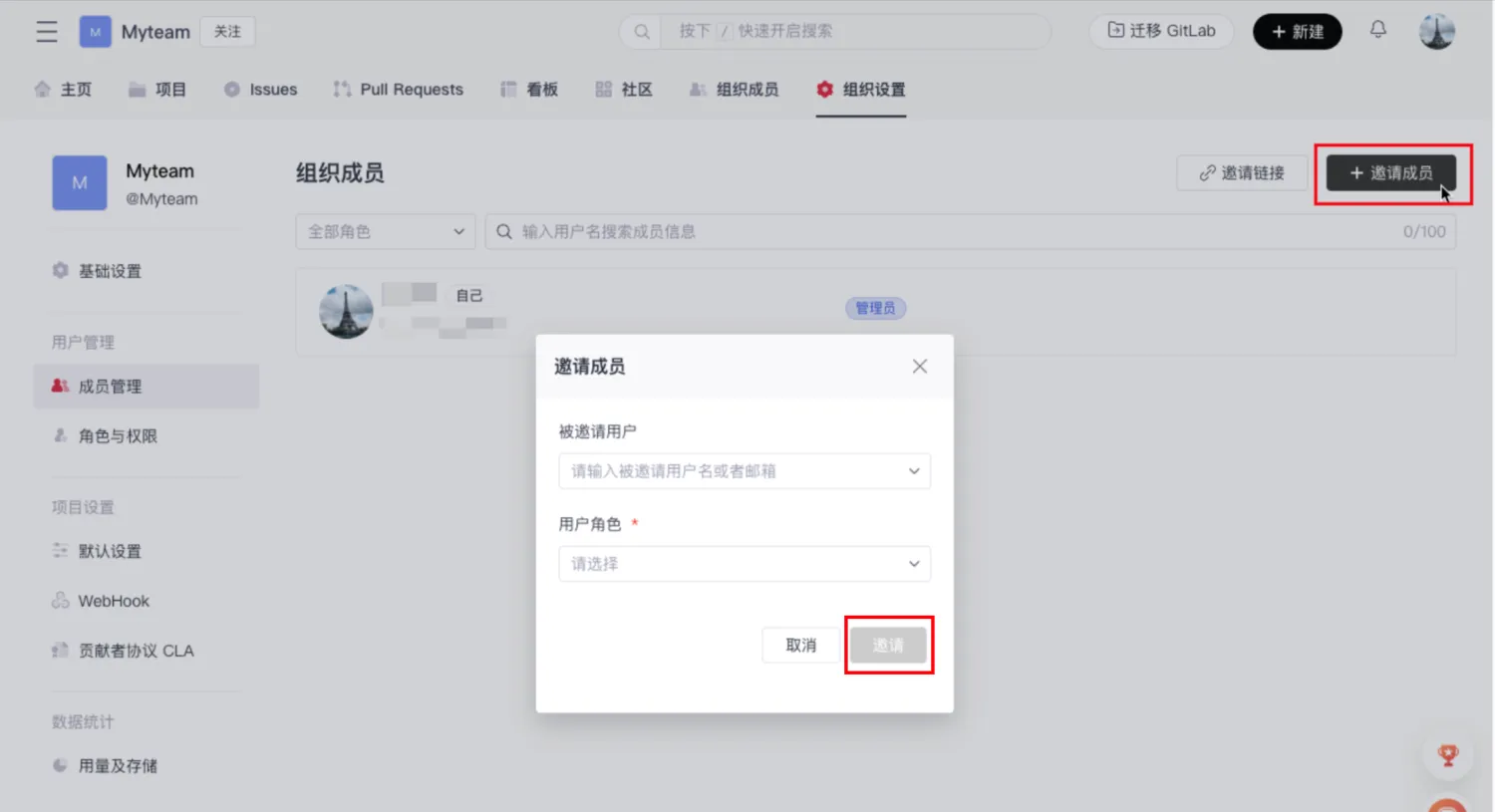The image size is (1495, 812).
Task: Open the hamburger menu icon
Action: [x=47, y=32]
